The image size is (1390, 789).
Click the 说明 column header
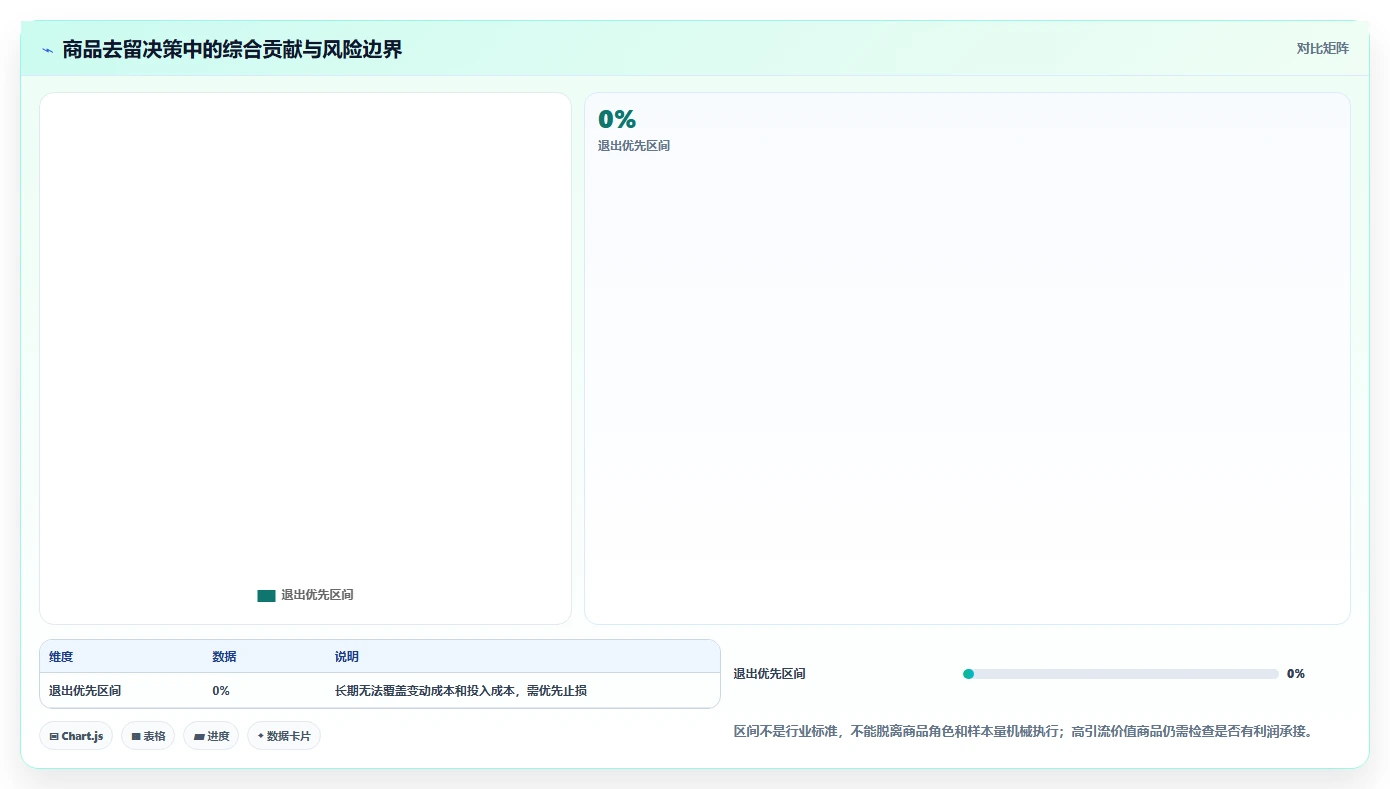coord(347,657)
